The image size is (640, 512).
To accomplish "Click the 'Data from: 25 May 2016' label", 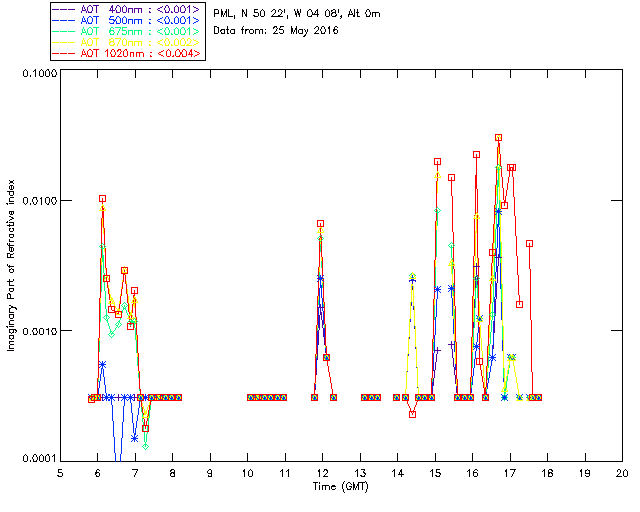I will [x=276, y=31].
